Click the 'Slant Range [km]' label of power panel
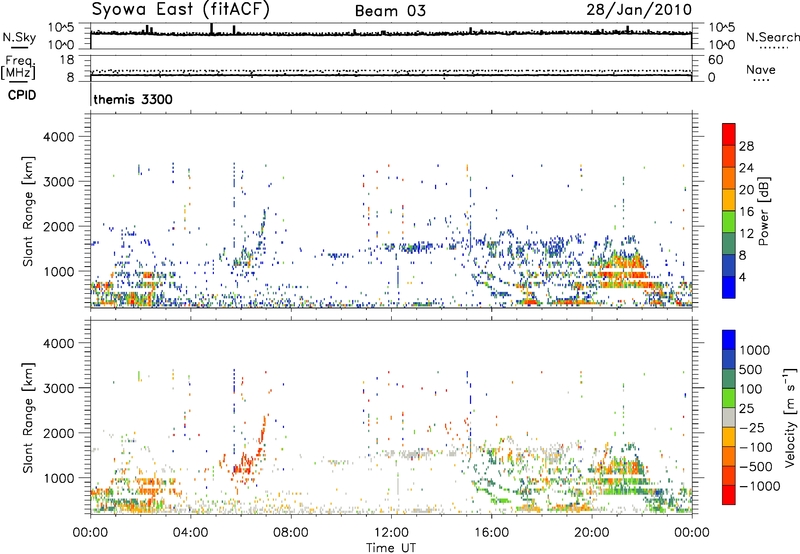The width and height of the screenshot is (800, 554). [x=28, y=211]
